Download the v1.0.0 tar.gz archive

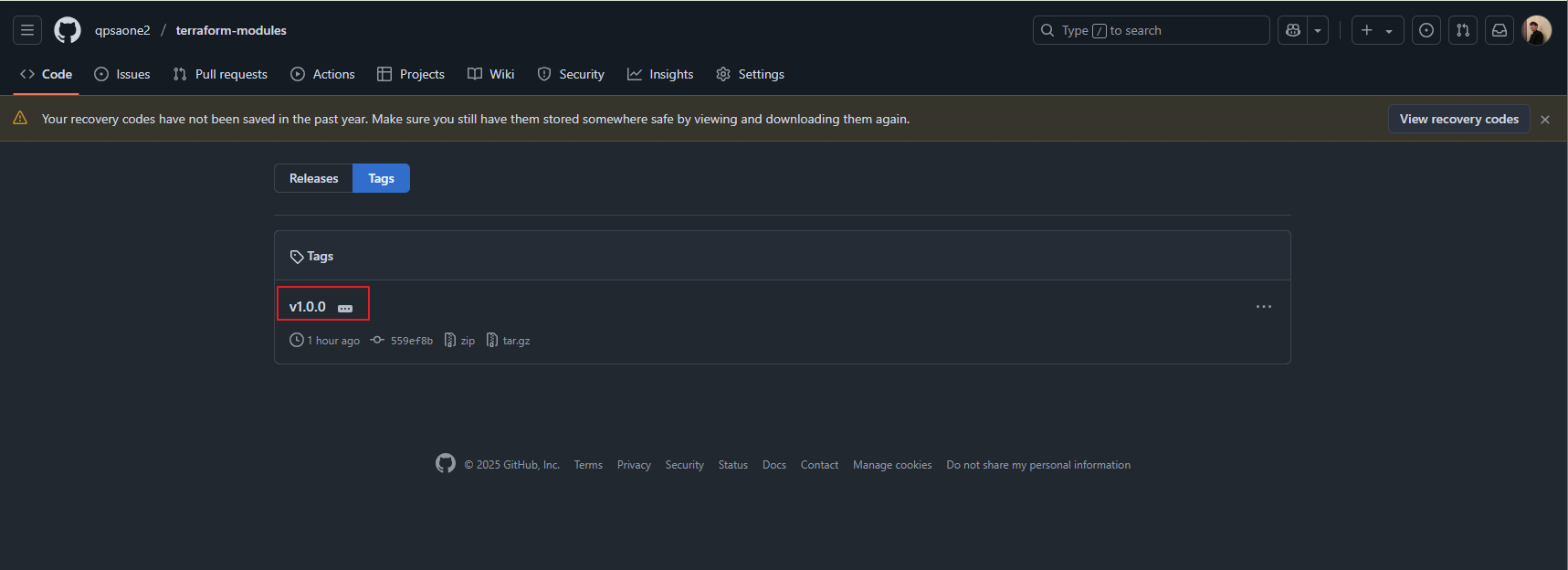pyautogui.click(x=508, y=341)
